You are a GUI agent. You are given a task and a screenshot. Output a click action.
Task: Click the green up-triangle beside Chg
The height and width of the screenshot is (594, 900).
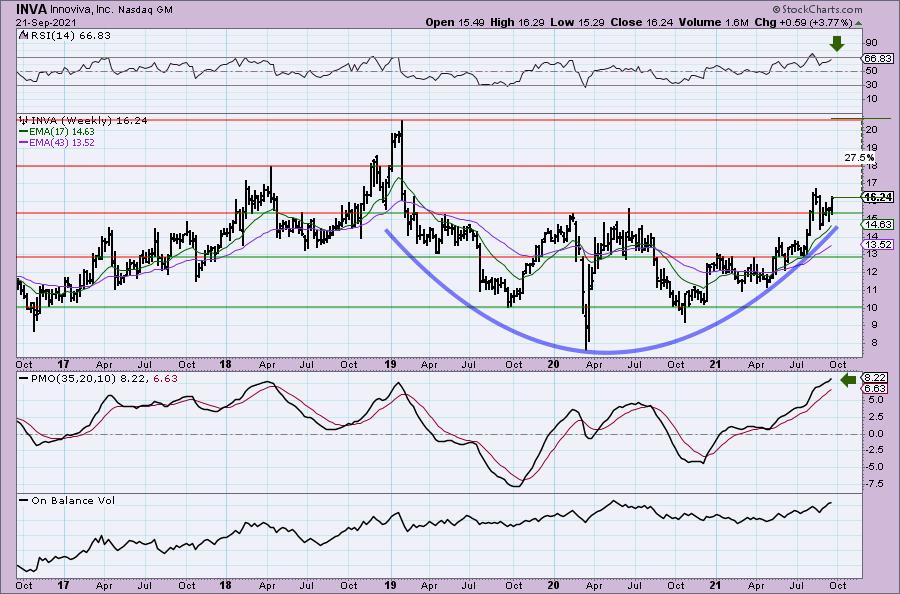[x=858, y=23]
